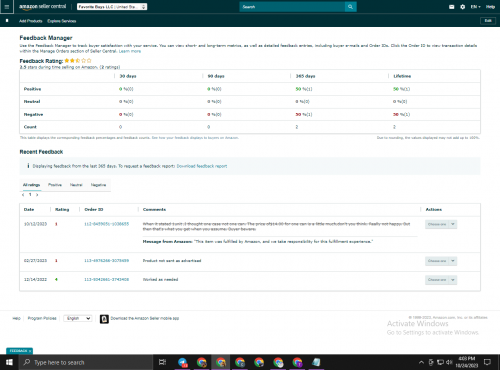The width and height of the screenshot is (500, 370).
Task: Click the 365 days column heading
Action: [305, 76]
